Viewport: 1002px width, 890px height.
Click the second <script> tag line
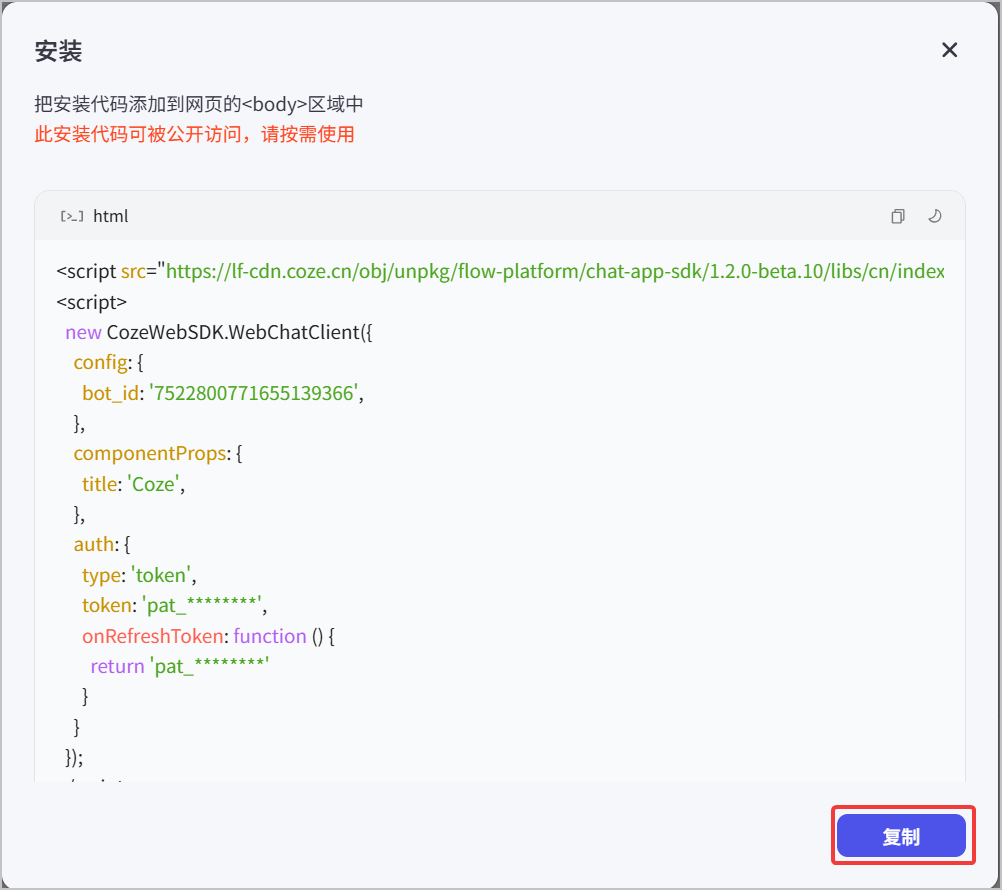coord(91,302)
